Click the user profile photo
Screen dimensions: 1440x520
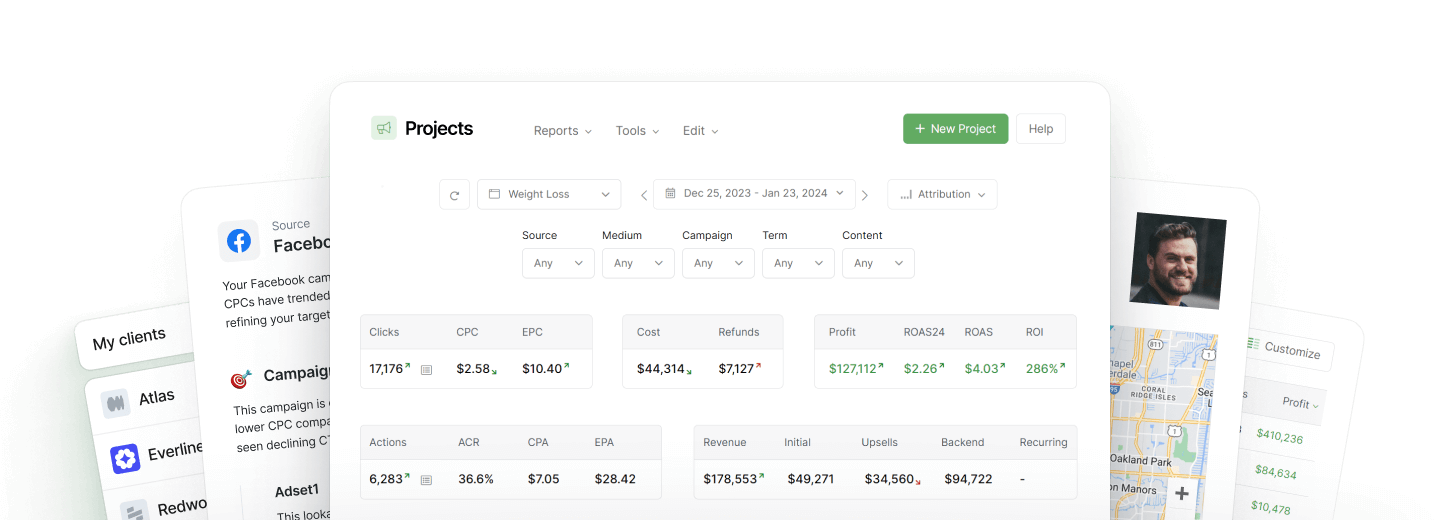[x=1177, y=259]
